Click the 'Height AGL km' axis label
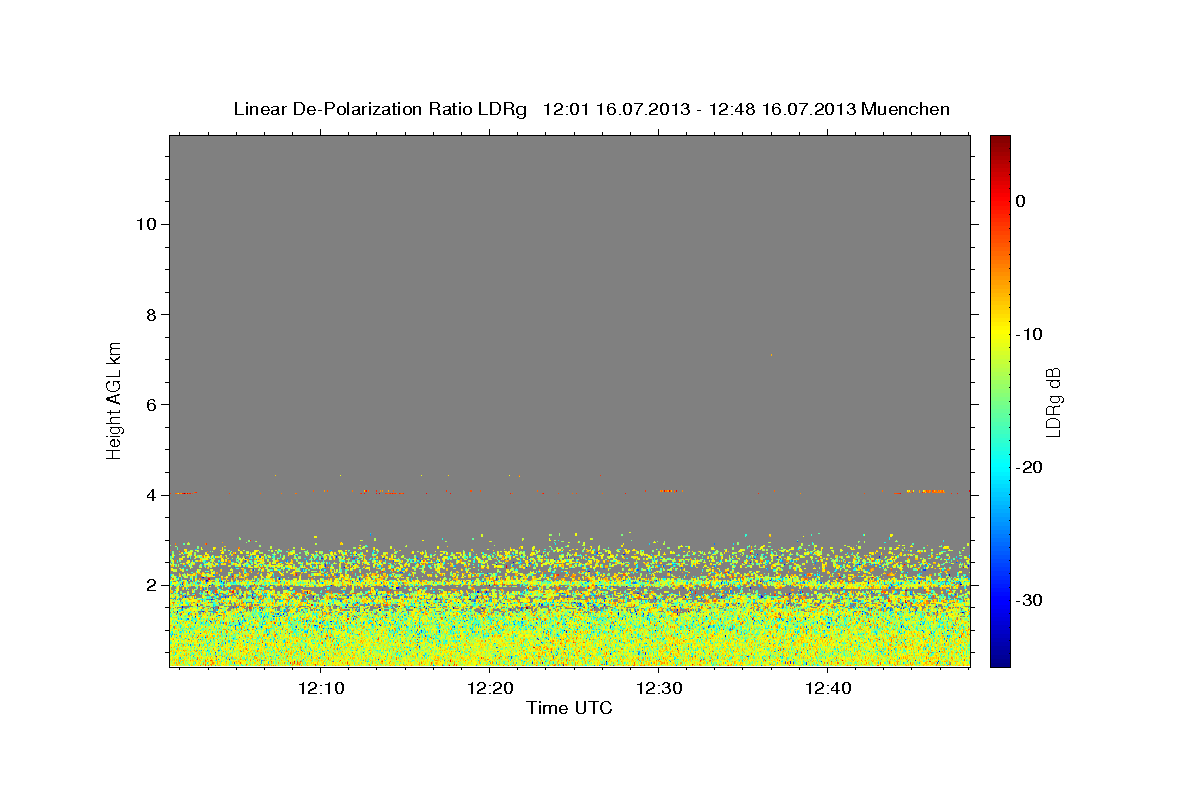The image size is (1200, 800). (x=114, y=399)
